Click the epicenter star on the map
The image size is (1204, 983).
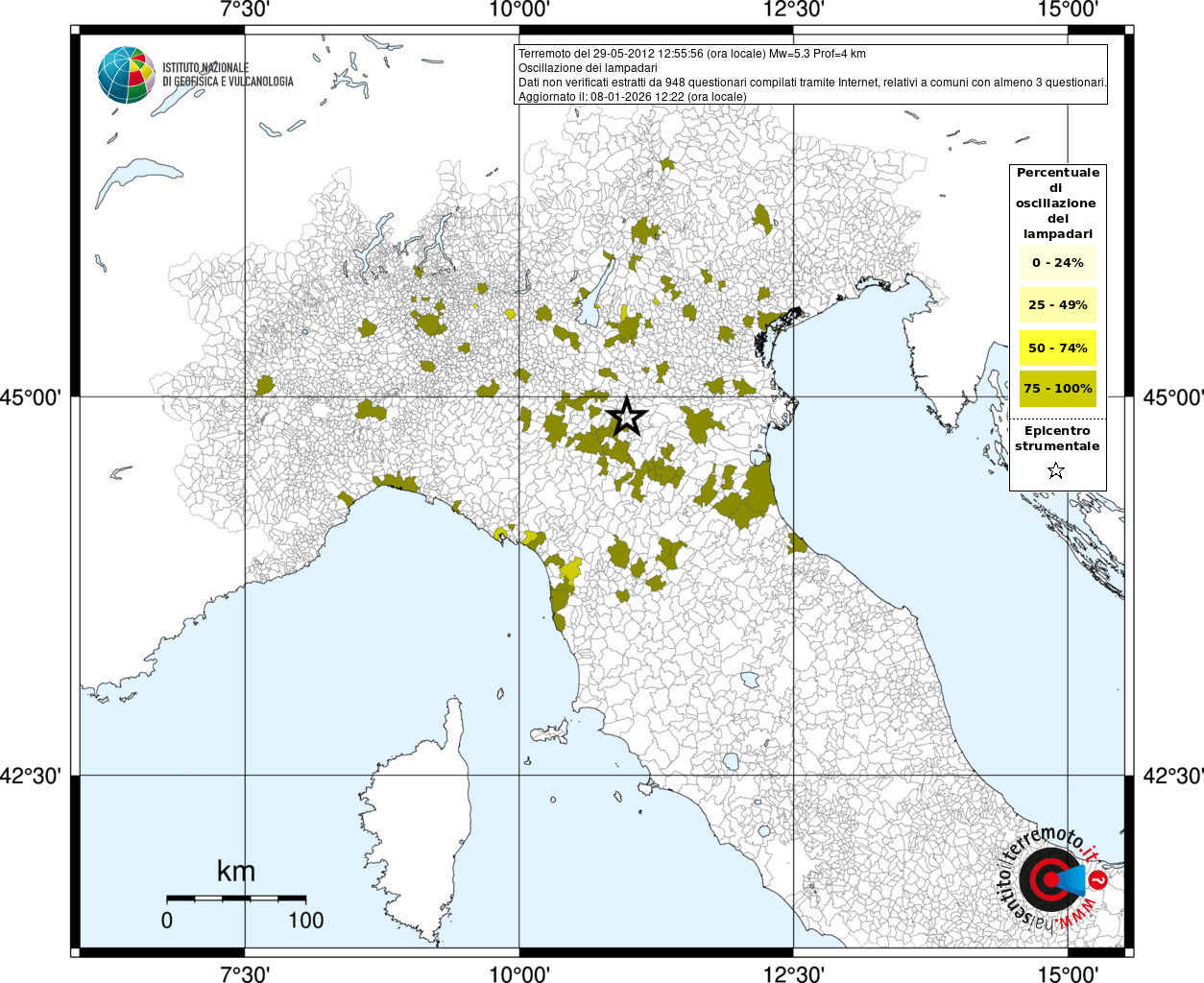point(627,417)
